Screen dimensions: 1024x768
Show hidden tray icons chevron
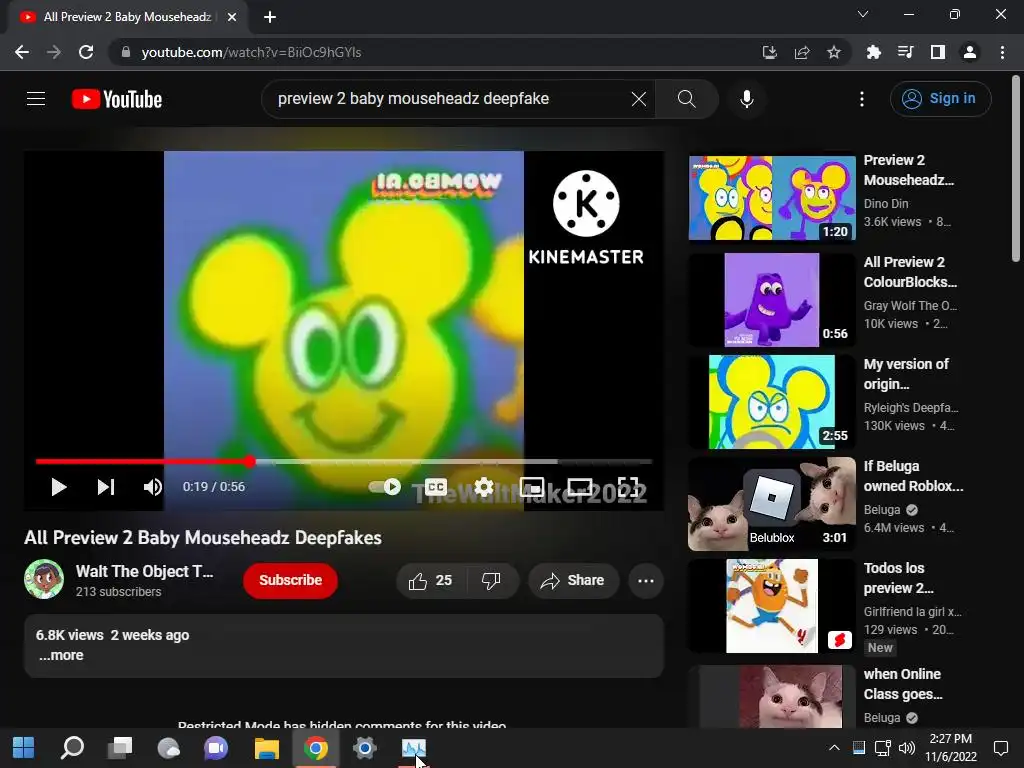pyautogui.click(x=834, y=748)
